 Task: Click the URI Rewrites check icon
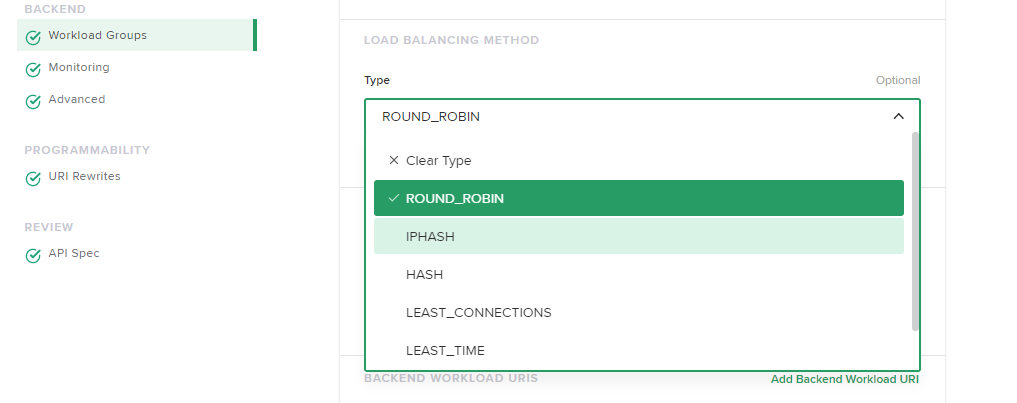pos(33,178)
